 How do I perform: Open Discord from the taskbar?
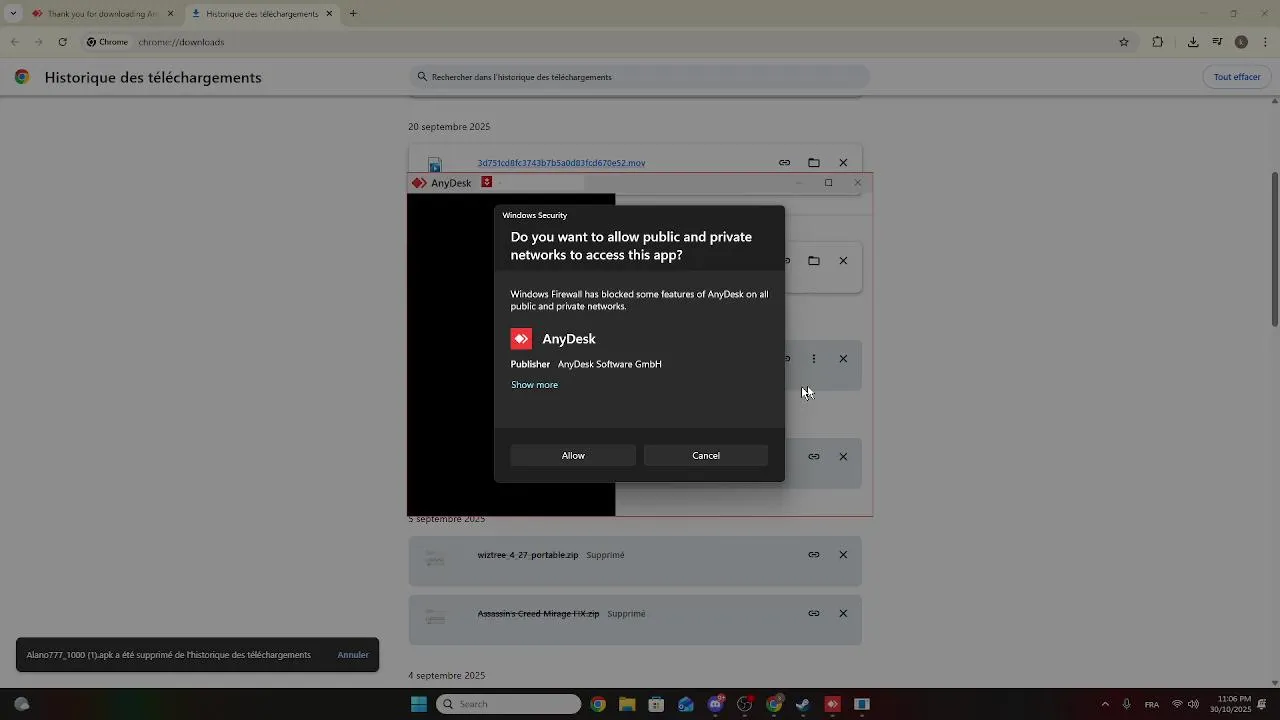(715, 704)
